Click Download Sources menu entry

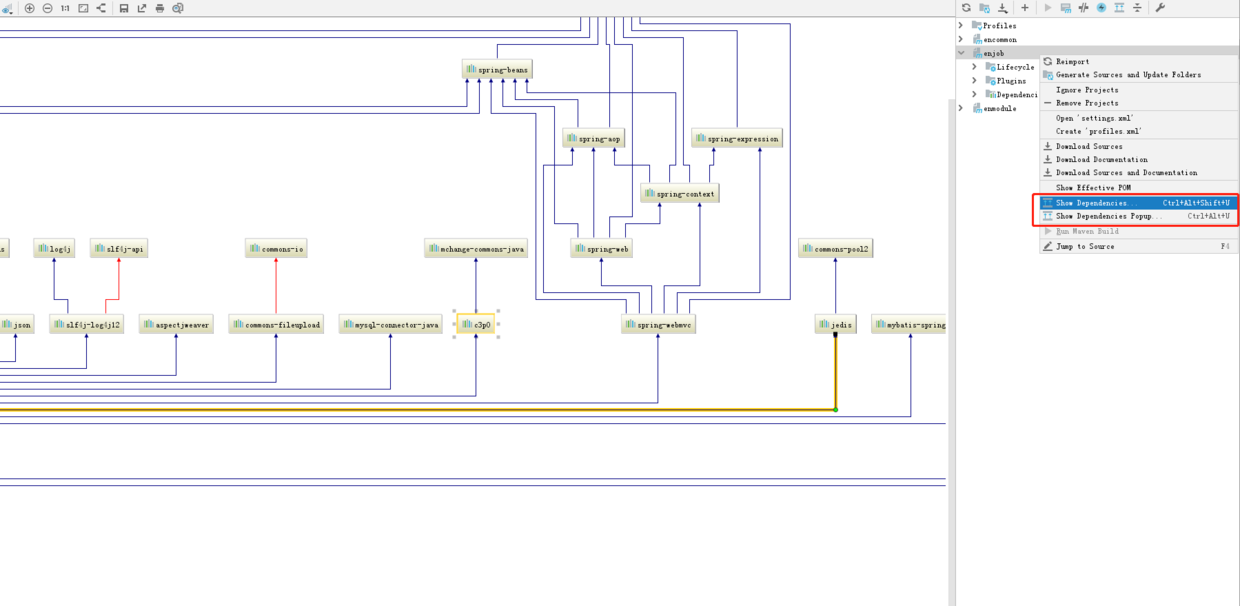(x=1139, y=146)
